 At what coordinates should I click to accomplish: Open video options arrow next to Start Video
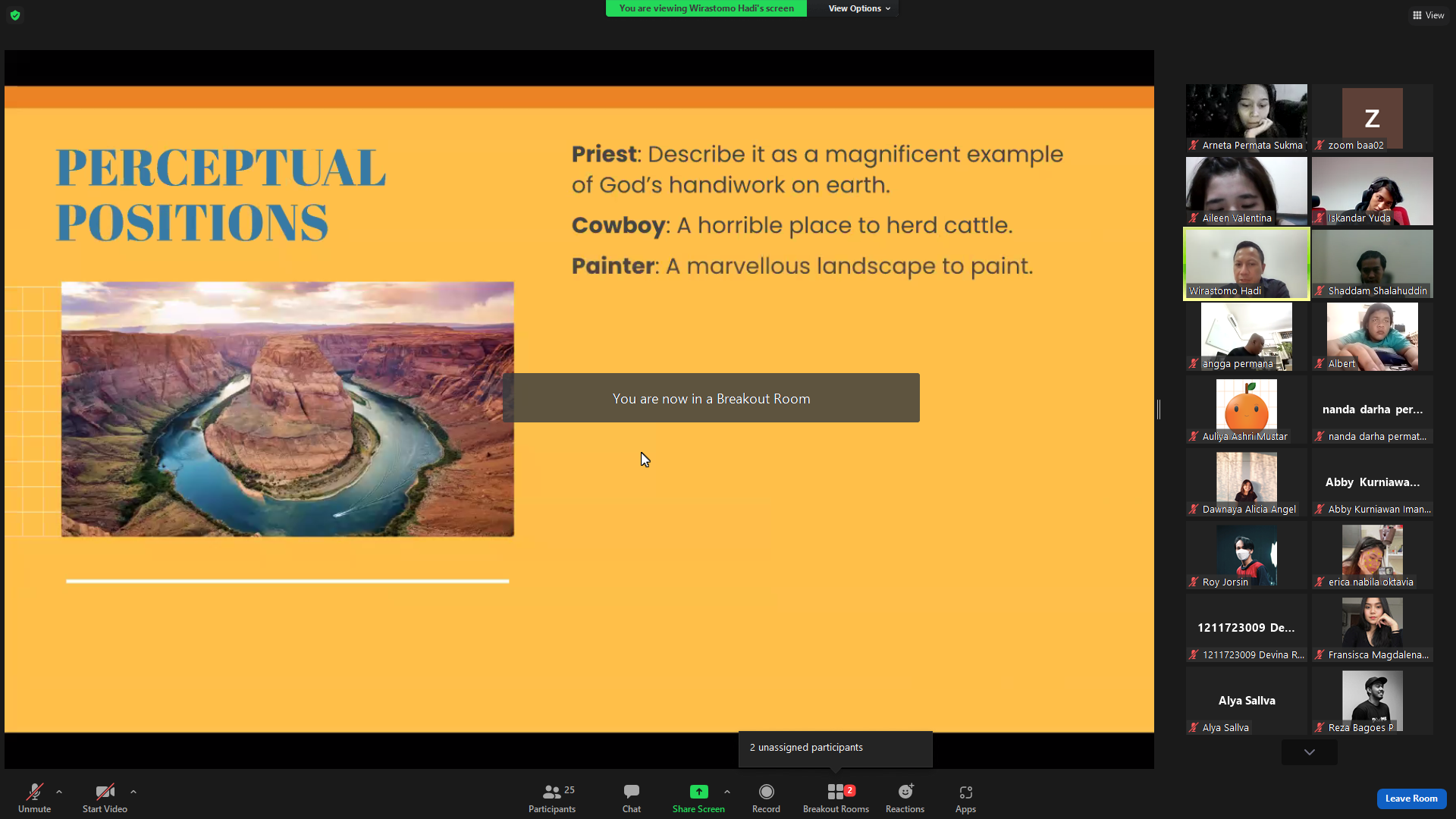click(133, 792)
